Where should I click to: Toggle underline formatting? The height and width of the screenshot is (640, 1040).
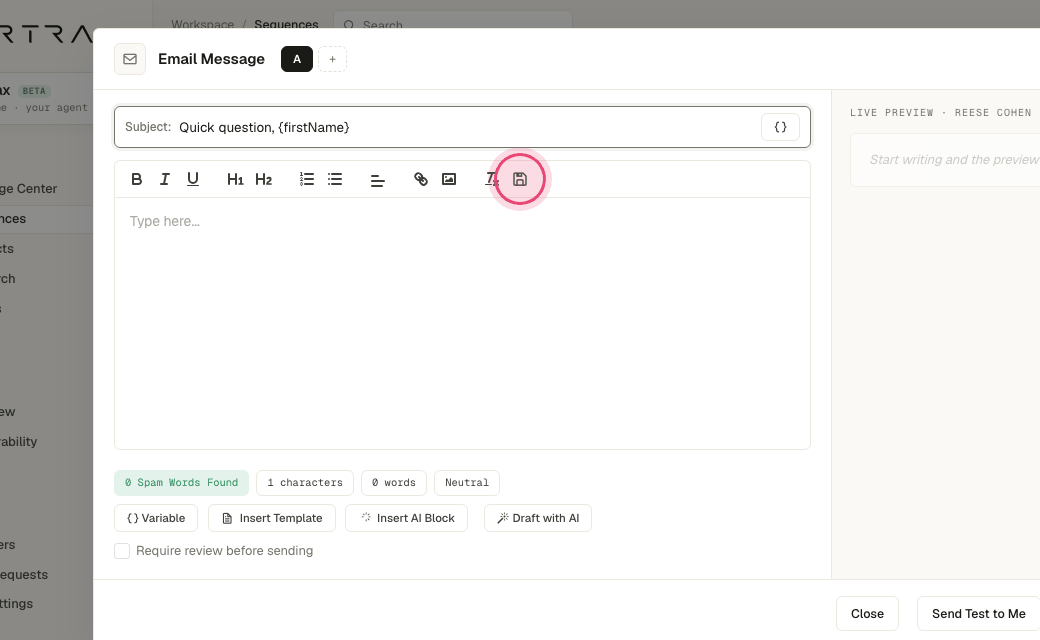(x=192, y=179)
